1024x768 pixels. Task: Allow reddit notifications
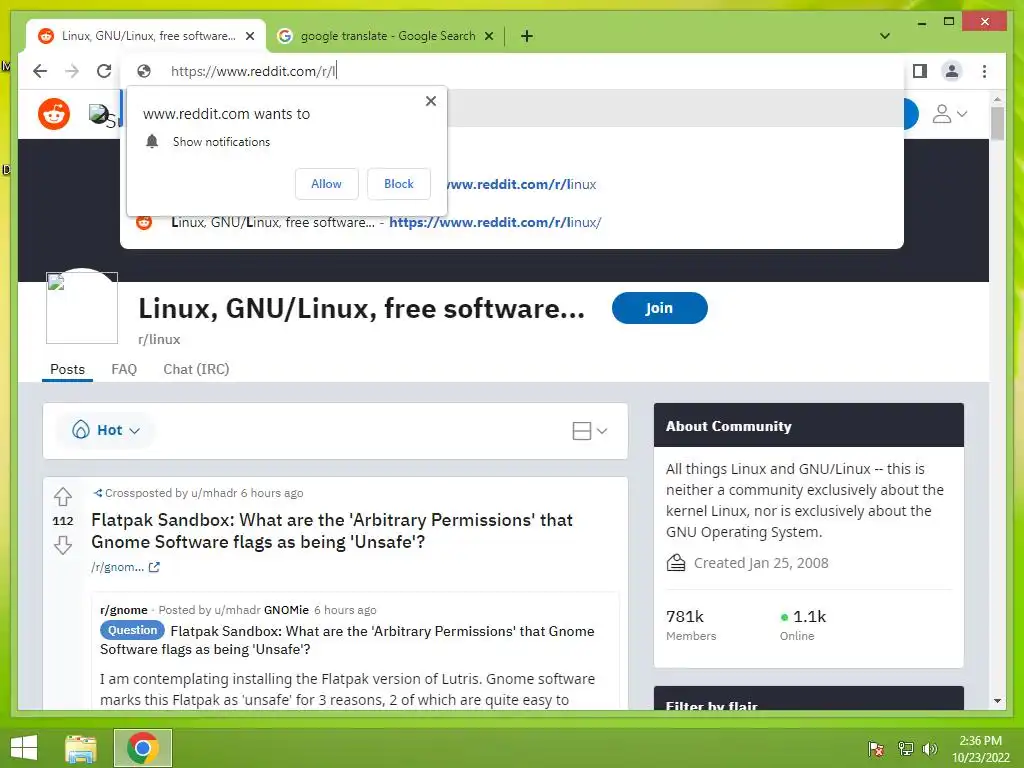[327, 184]
